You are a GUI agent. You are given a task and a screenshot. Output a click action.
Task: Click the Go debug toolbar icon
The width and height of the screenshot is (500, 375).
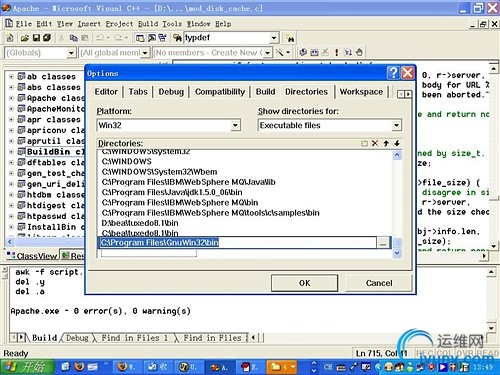tap(348, 52)
